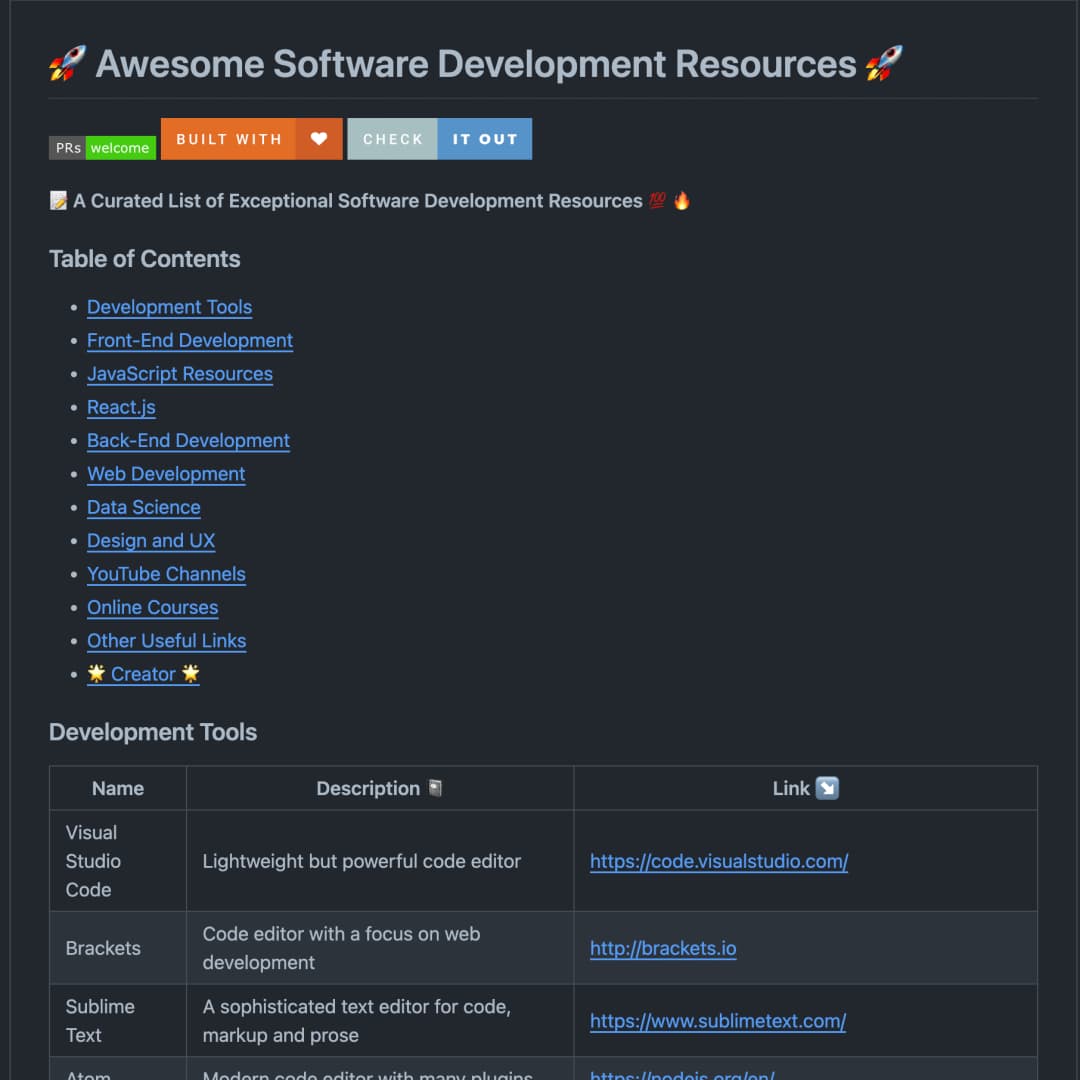Jump to JavaScript Resources section
Image resolution: width=1080 pixels, height=1080 pixels.
(x=180, y=374)
